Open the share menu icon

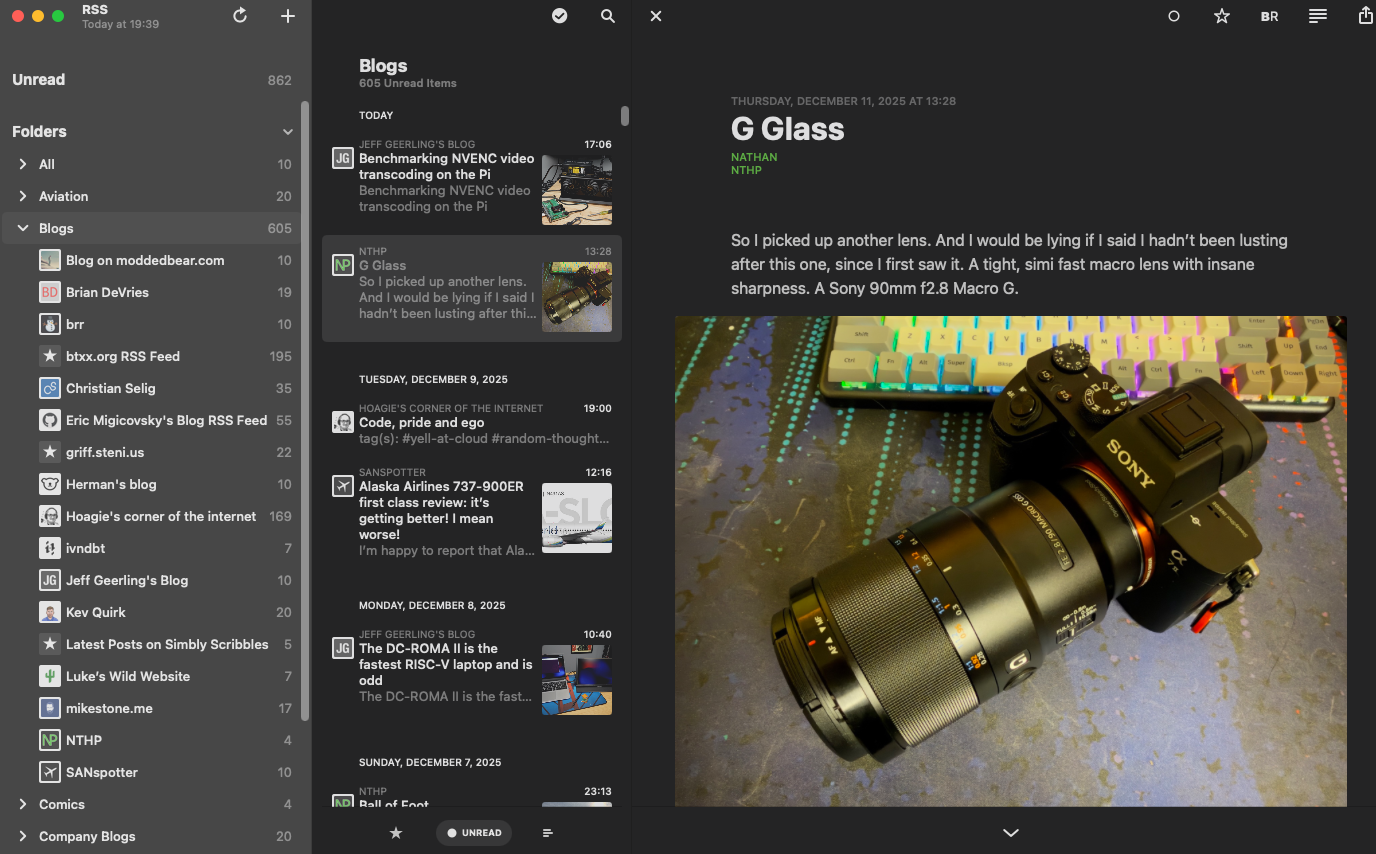[x=1365, y=16]
